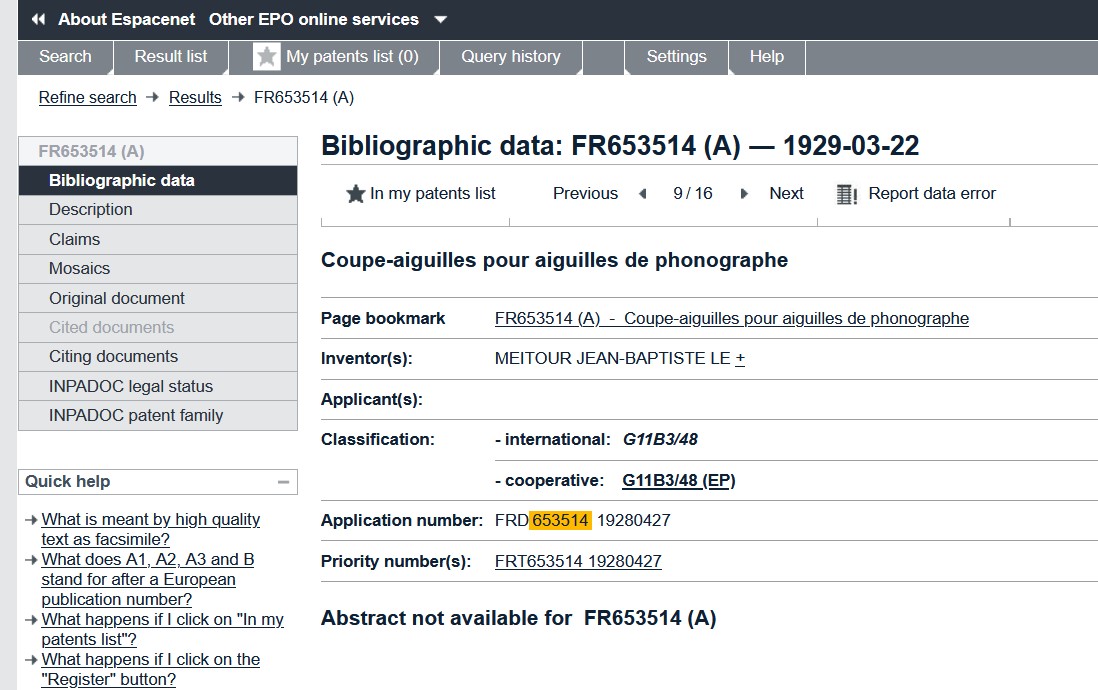Click the star icon for In my patents list

tap(355, 194)
